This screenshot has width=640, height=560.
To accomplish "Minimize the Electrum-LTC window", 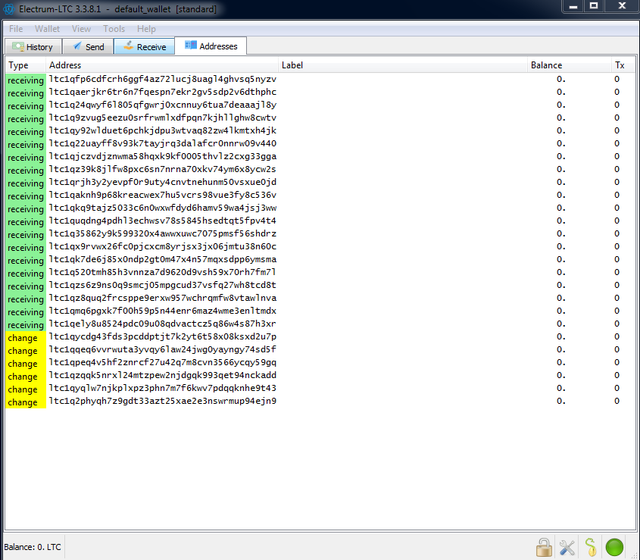I will [573, 6].
